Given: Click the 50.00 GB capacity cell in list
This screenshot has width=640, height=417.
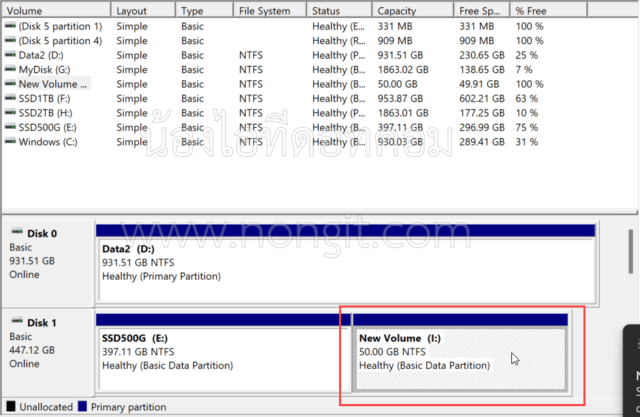Looking at the screenshot, I should 398,84.
